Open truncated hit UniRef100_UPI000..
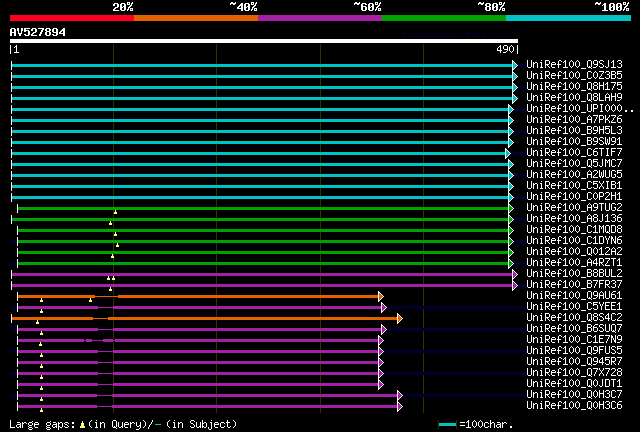Viewport: 640px width, 432px height. (580, 109)
